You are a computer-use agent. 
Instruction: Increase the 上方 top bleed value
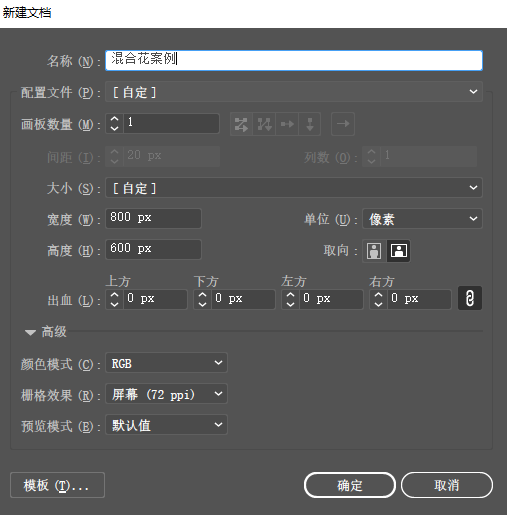tap(114, 295)
